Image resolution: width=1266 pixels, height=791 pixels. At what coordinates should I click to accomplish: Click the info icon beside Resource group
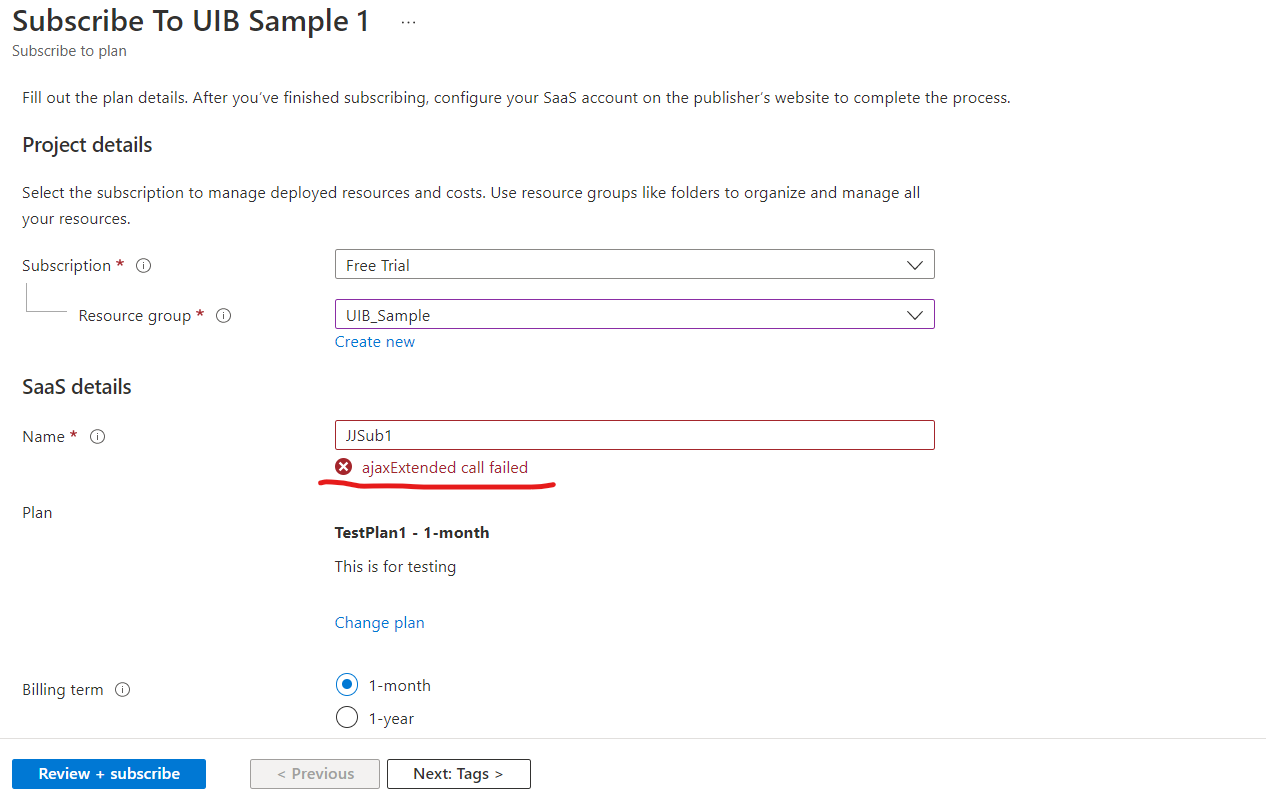[223, 315]
